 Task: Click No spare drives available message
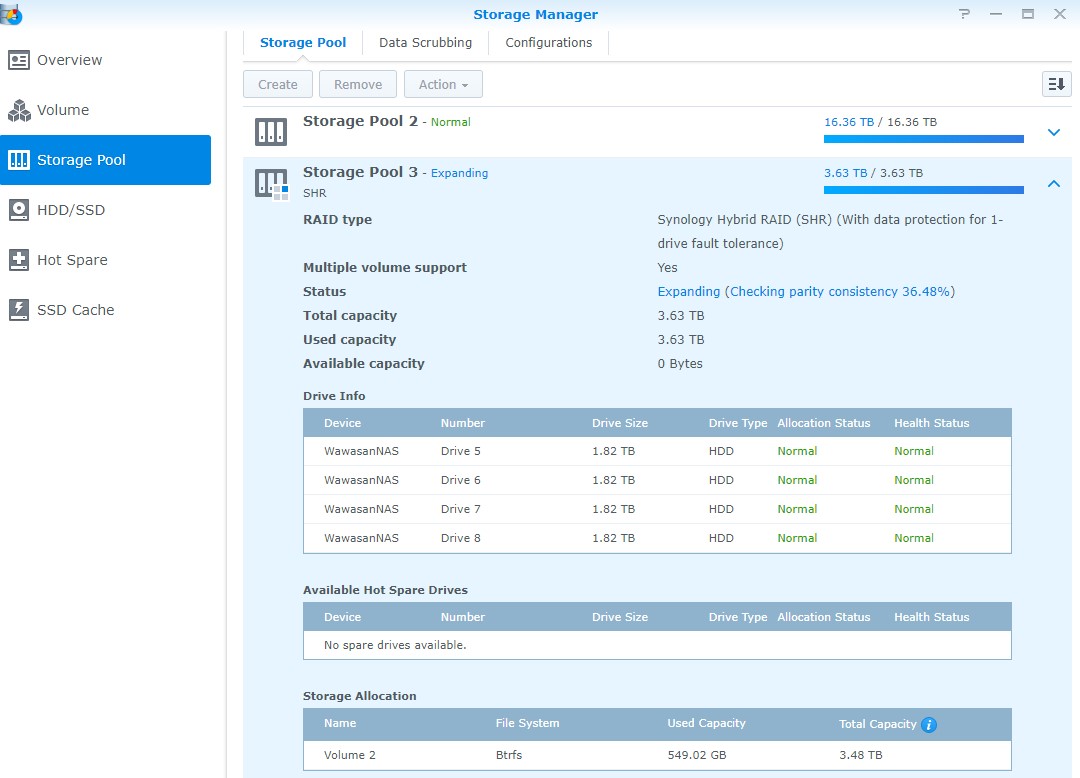395,645
